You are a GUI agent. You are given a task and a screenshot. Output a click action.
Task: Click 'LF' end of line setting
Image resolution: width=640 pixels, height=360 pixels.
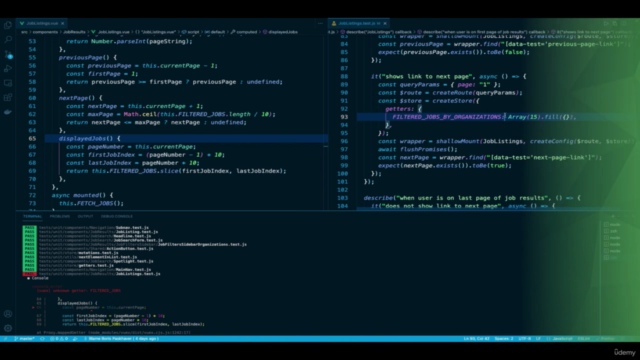538,339
